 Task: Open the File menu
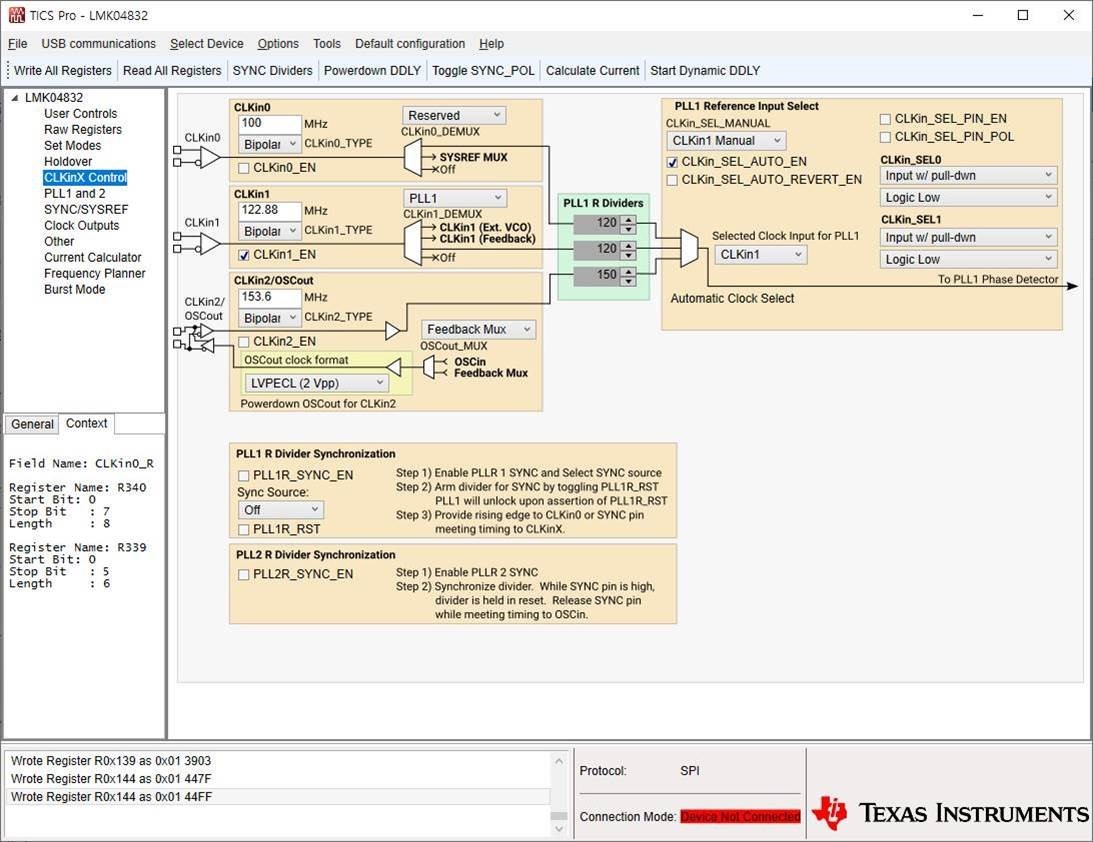tap(17, 43)
